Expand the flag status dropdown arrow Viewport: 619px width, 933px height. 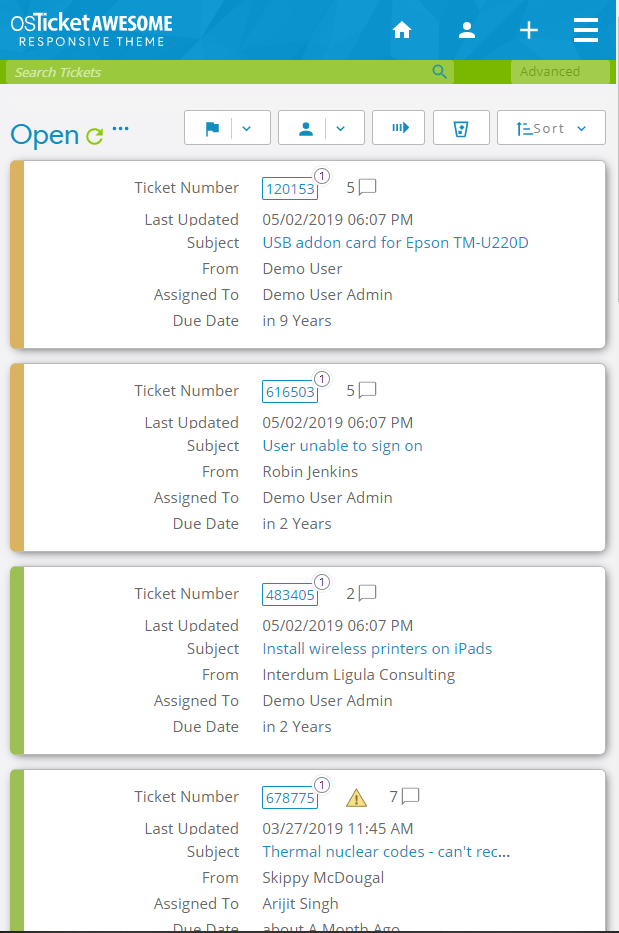tap(248, 128)
